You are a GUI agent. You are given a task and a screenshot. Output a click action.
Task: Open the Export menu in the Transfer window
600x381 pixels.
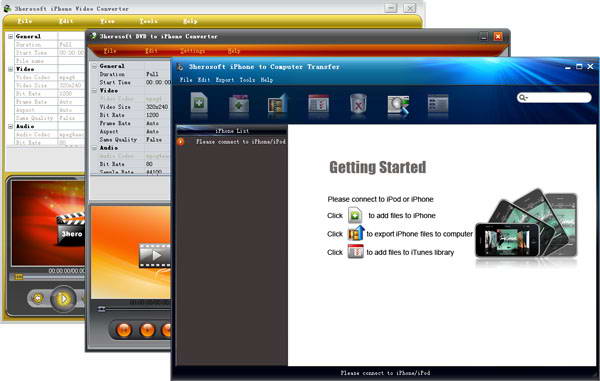(x=225, y=80)
